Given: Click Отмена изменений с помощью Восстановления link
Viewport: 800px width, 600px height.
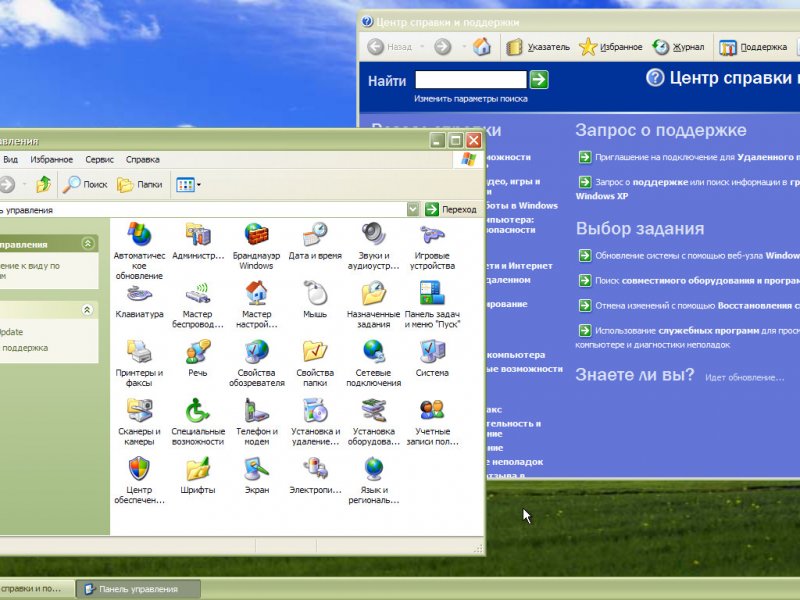Looking at the screenshot, I should coord(689,306).
